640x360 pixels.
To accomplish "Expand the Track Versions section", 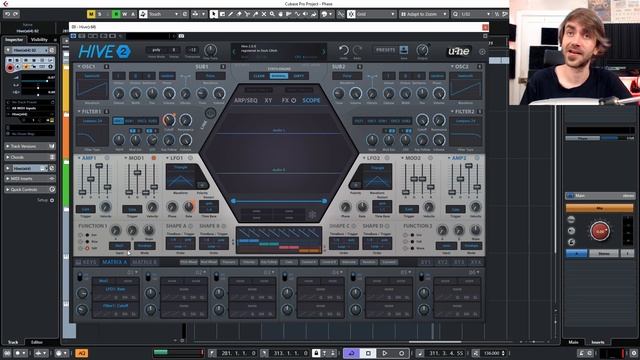I will pyautogui.click(x=29, y=146).
